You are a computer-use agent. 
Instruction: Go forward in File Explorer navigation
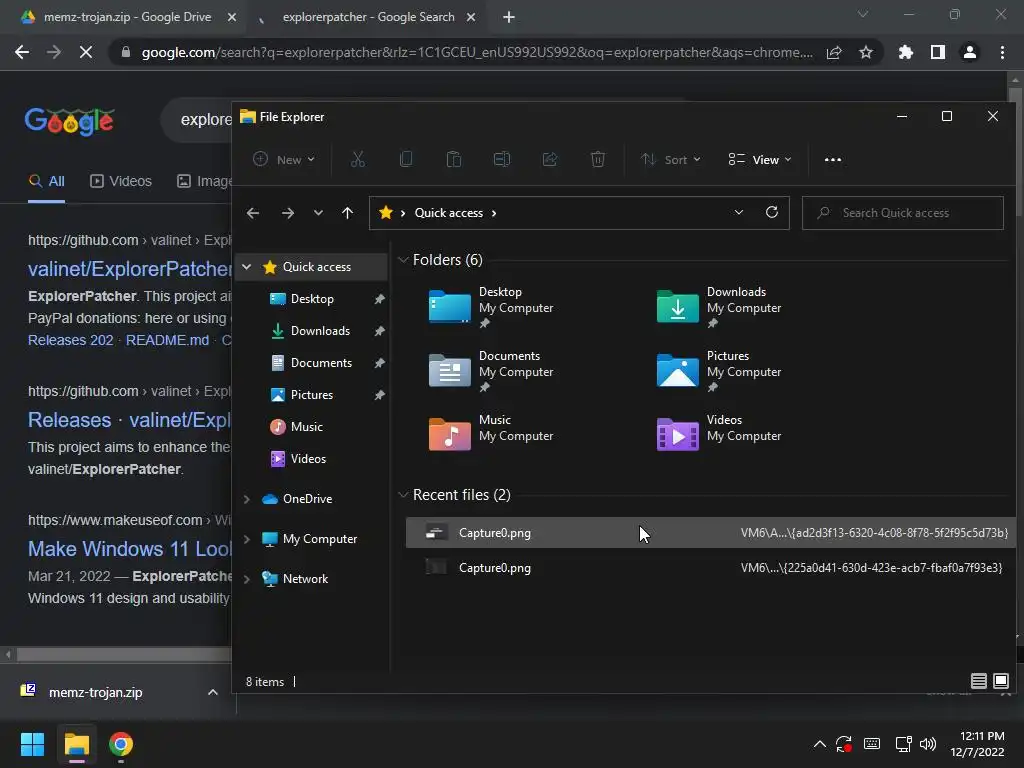[x=287, y=213]
